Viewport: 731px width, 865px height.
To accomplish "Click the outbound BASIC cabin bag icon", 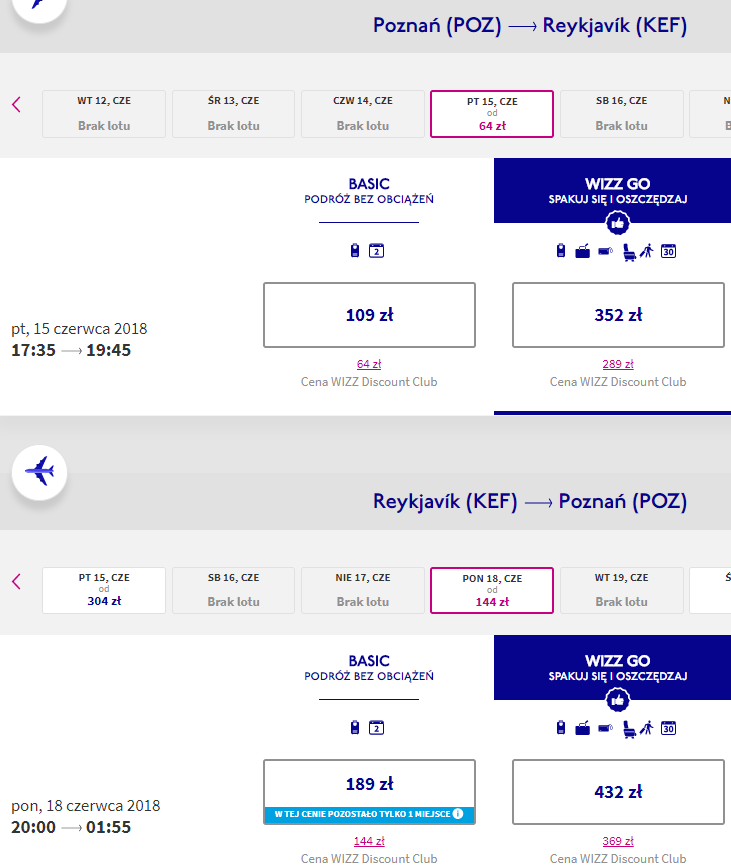I will [x=355, y=250].
